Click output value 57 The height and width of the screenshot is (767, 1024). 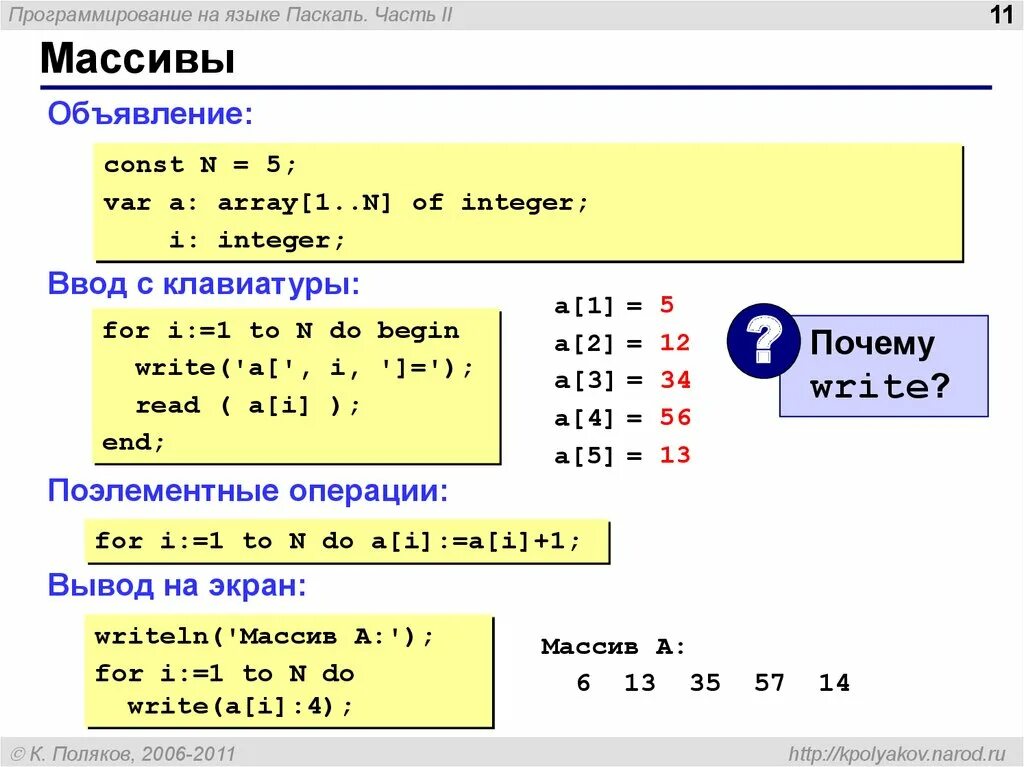[769, 683]
